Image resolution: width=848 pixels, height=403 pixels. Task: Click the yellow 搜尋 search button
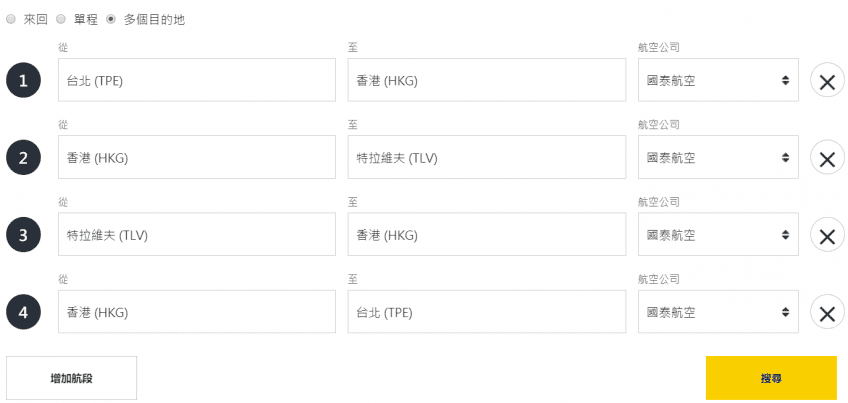[x=771, y=378]
